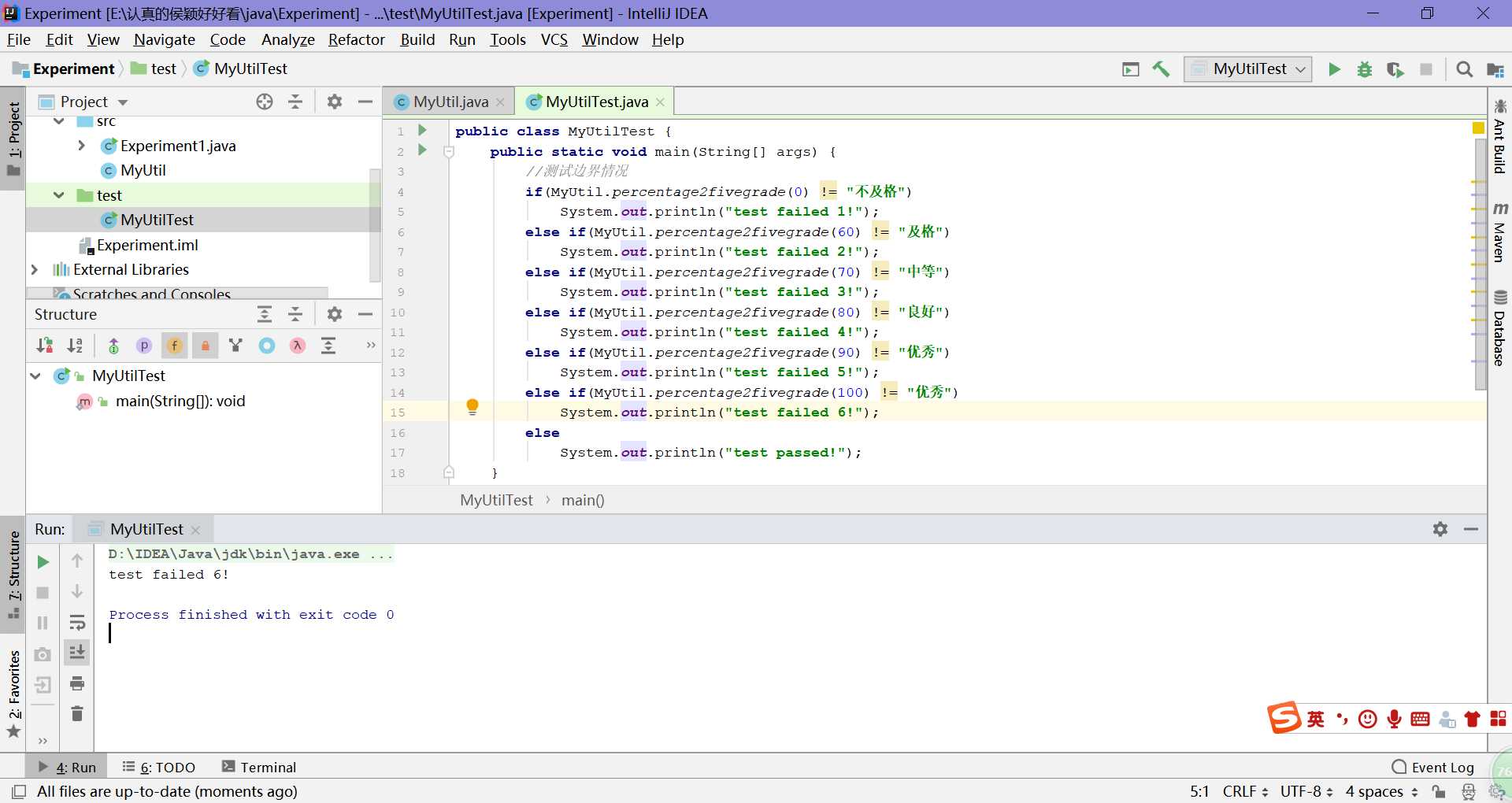
Task: Collapse the test folder node
Action: pyautogui.click(x=59, y=195)
